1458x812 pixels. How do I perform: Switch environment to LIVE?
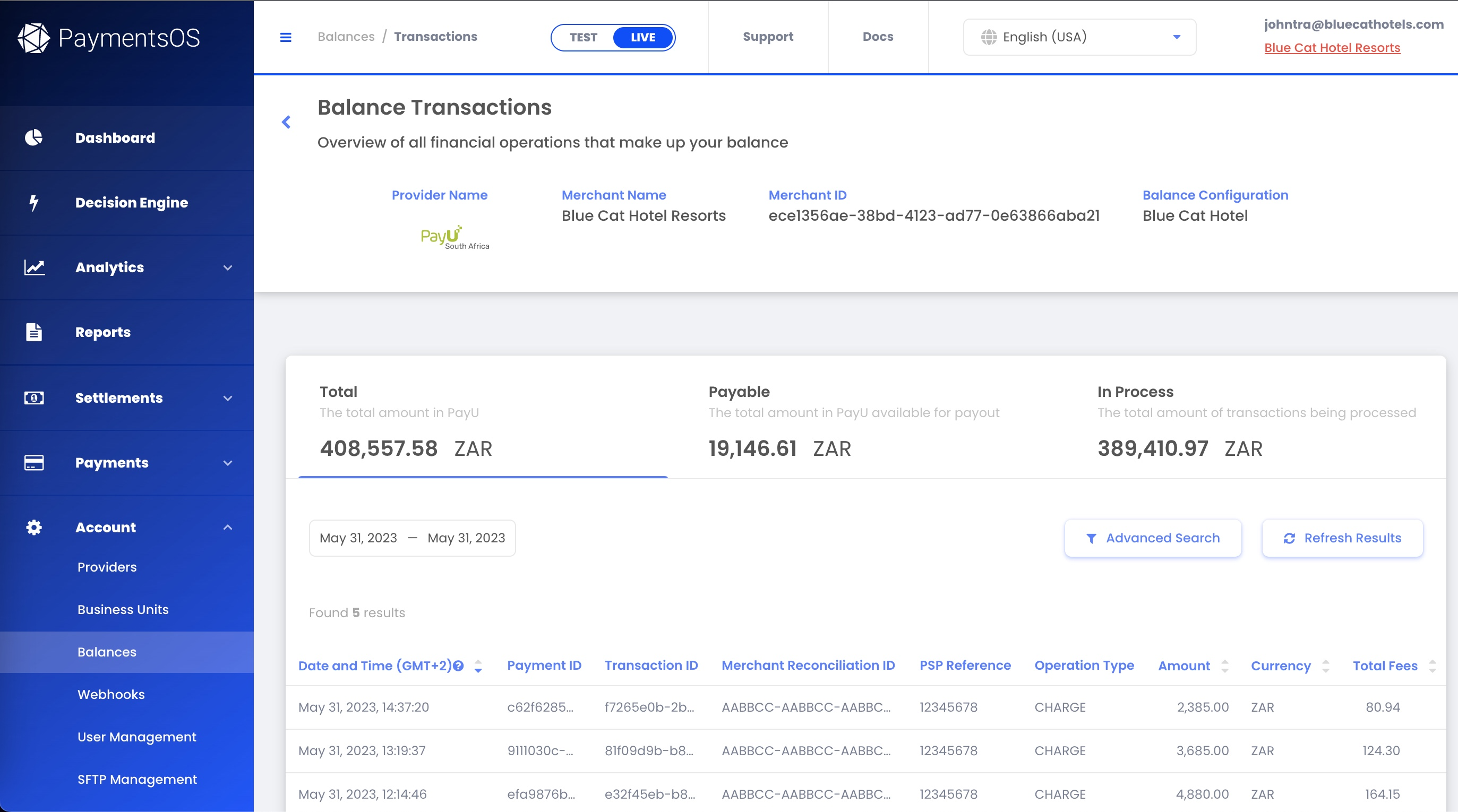643,37
